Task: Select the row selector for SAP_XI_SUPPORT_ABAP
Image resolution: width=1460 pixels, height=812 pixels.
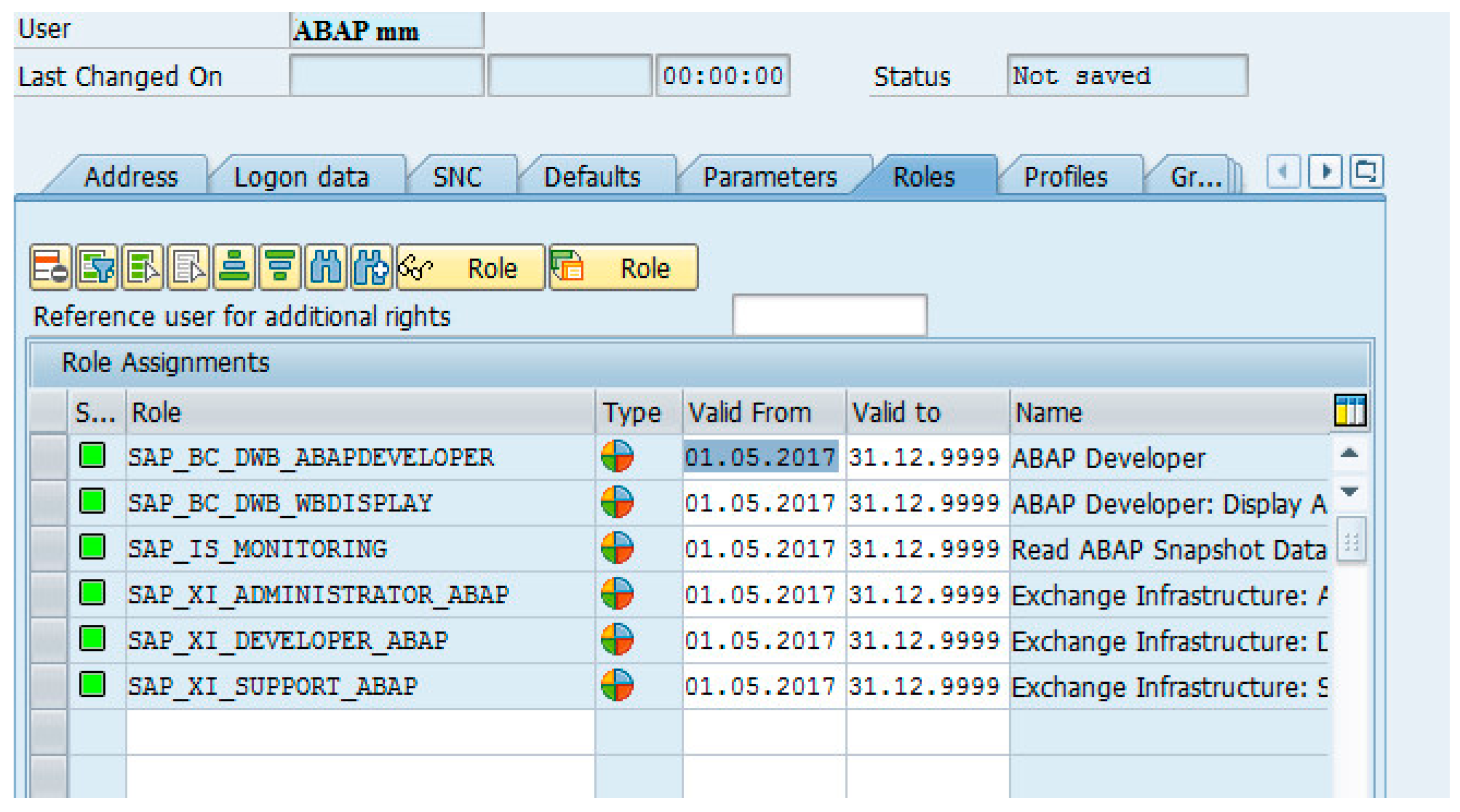Action: [x=49, y=685]
